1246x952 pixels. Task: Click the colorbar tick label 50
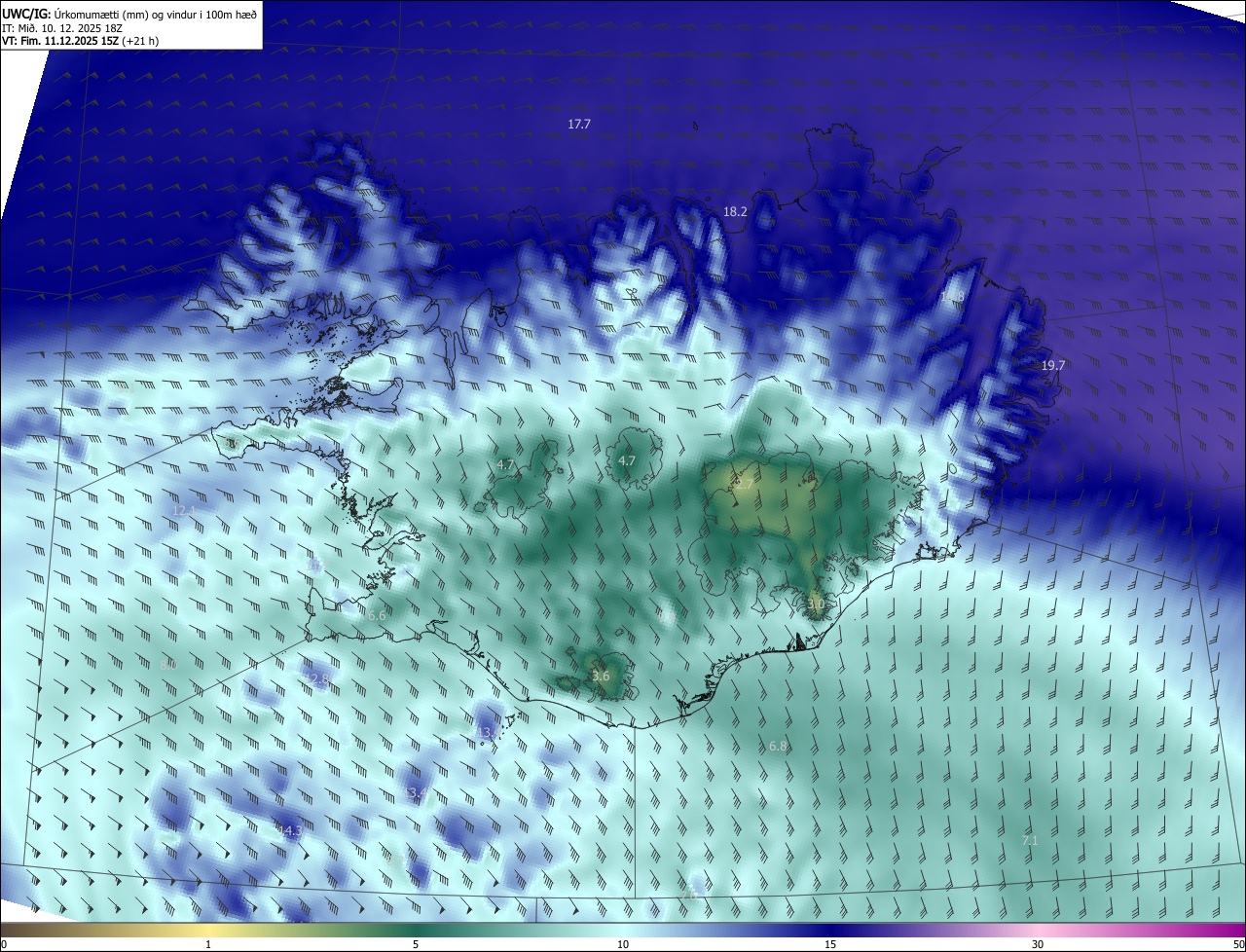tap(1238, 944)
